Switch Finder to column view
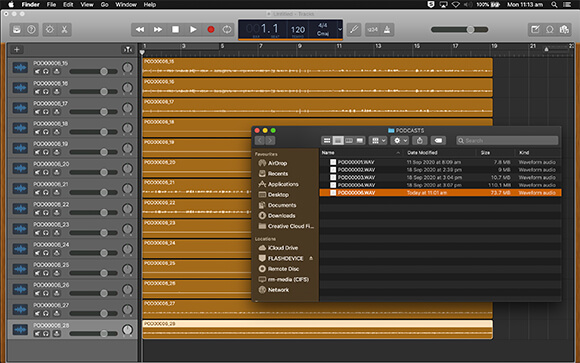Image resolution: width=580 pixels, height=363 pixels. tap(349, 141)
